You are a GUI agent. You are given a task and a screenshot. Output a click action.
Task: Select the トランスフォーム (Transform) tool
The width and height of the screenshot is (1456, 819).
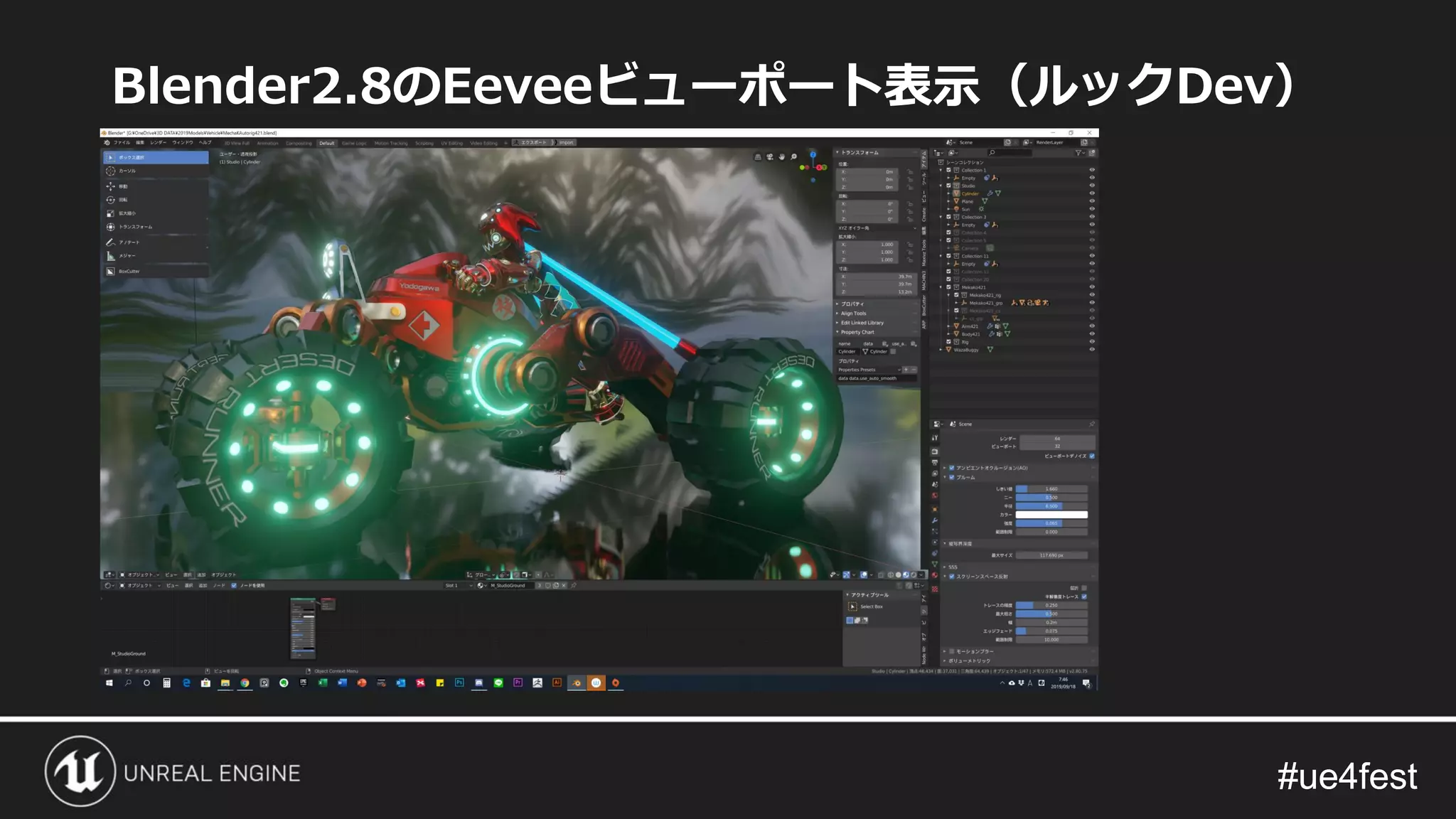click(x=156, y=227)
